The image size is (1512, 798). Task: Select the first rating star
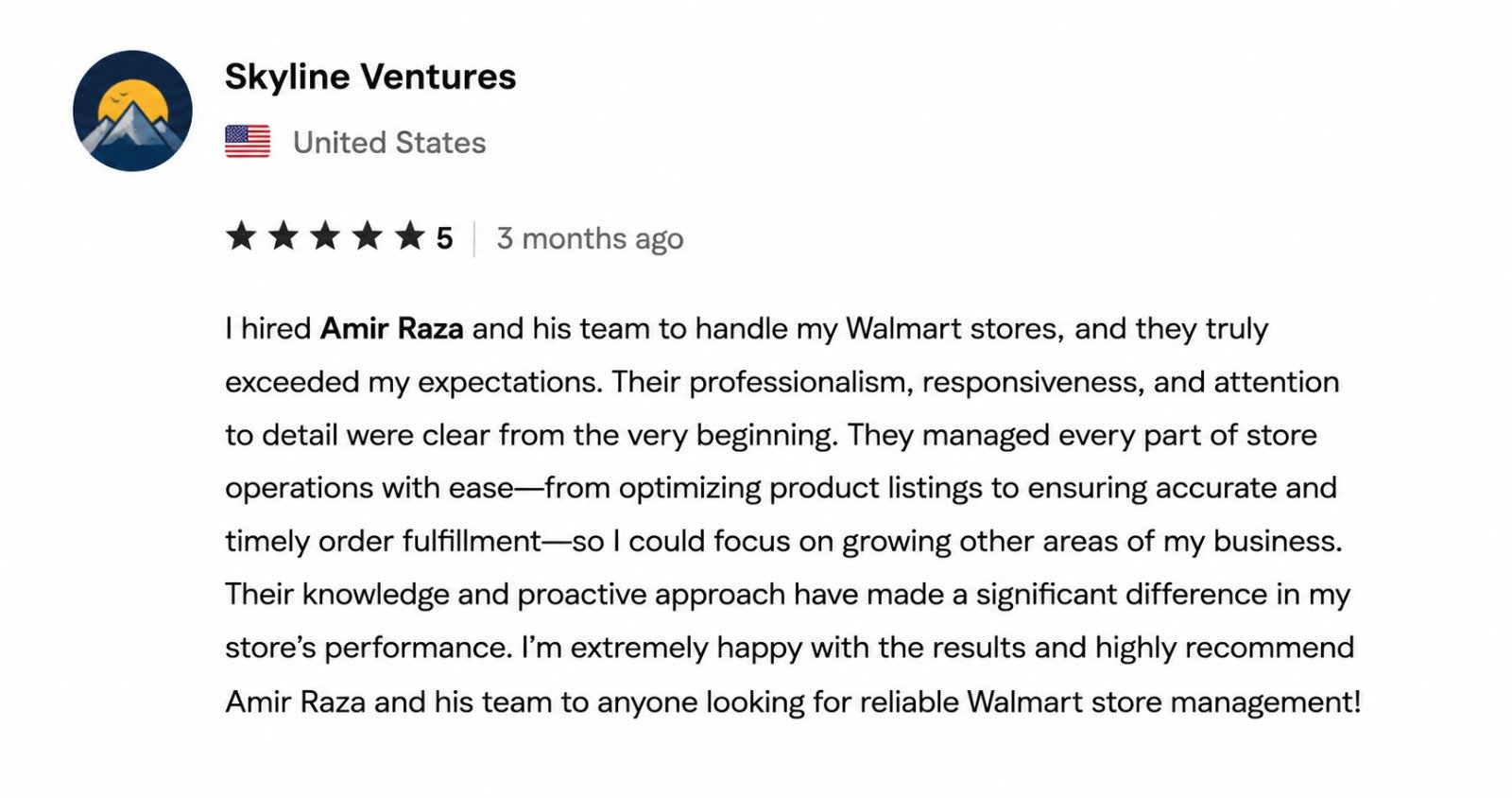[x=241, y=235]
